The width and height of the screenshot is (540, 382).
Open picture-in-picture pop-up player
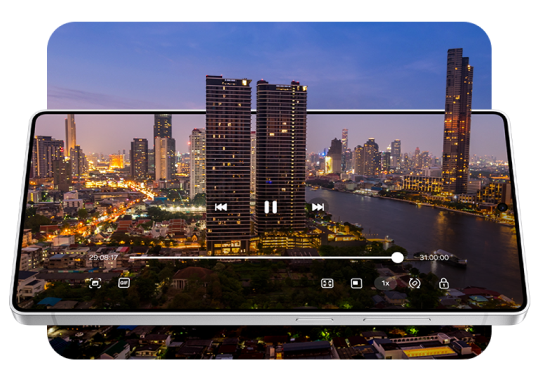coord(356,283)
